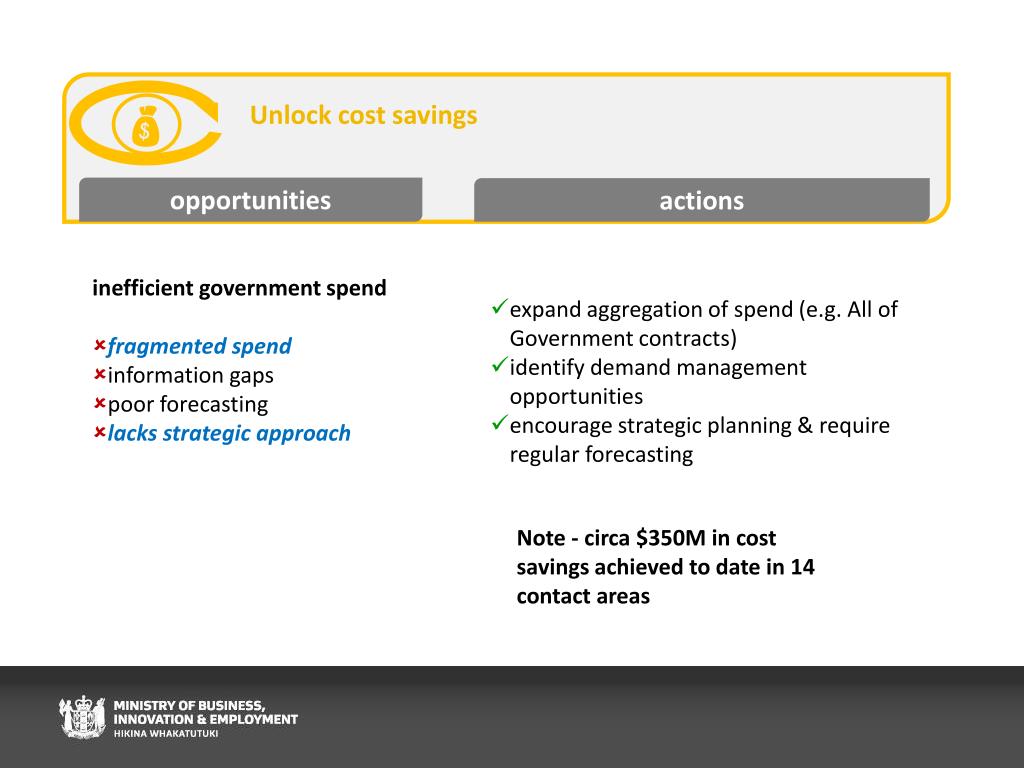The width and height of the screenshot is (1024, 768).
Task: Click the green check beside 'identify demand management'
Action: (500, 364)
